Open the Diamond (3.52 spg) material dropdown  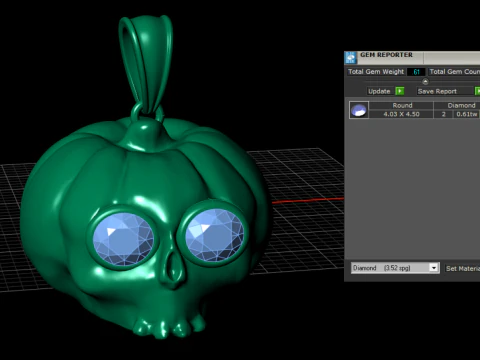pyautogui.click(x=395, y=268)
